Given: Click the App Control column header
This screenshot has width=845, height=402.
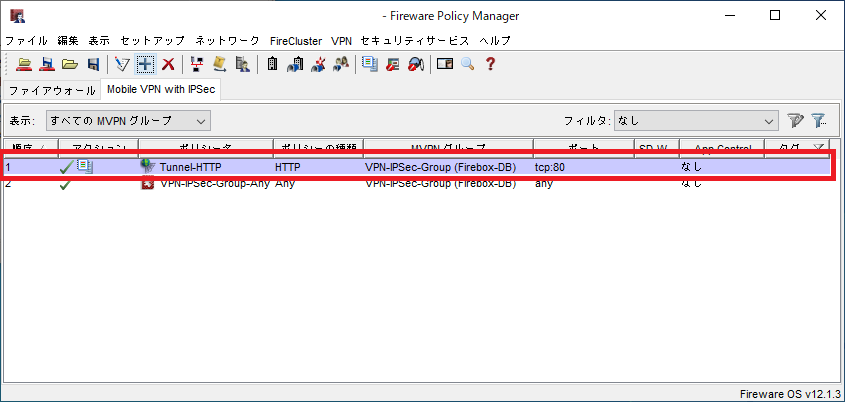Looking at the screenshot, I should [722, 147].
